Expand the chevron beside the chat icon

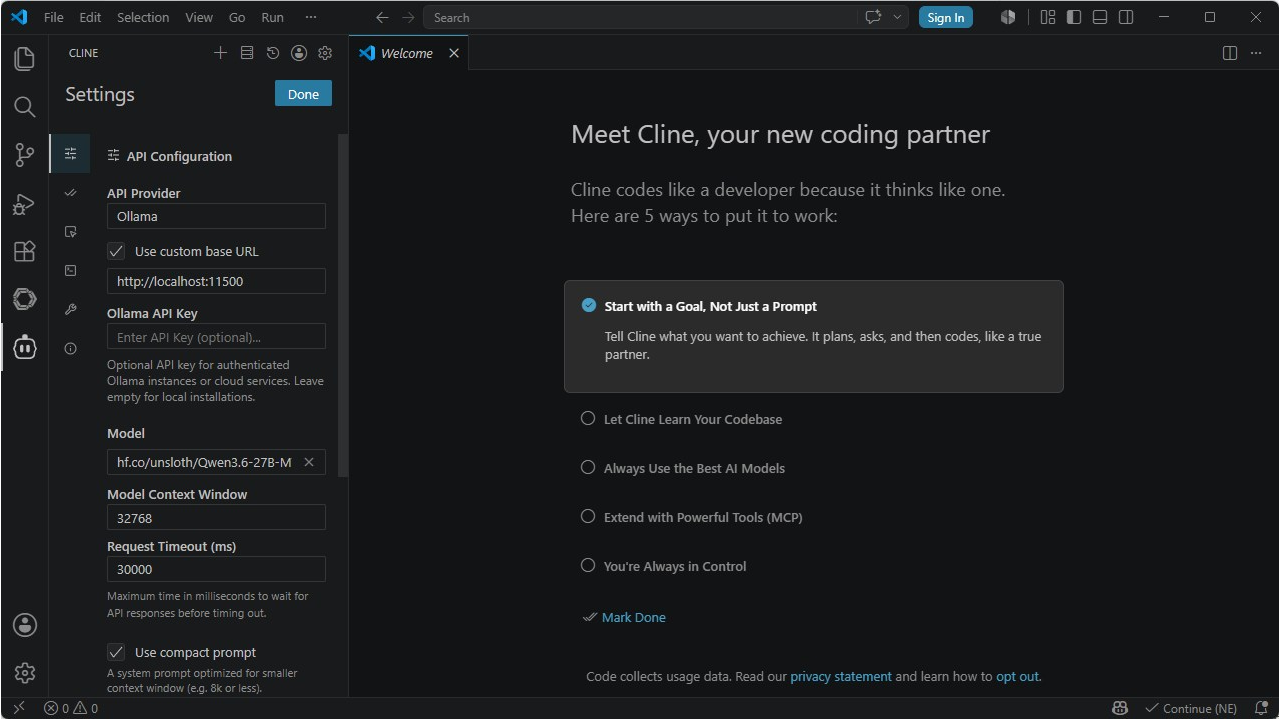point(897,17)
